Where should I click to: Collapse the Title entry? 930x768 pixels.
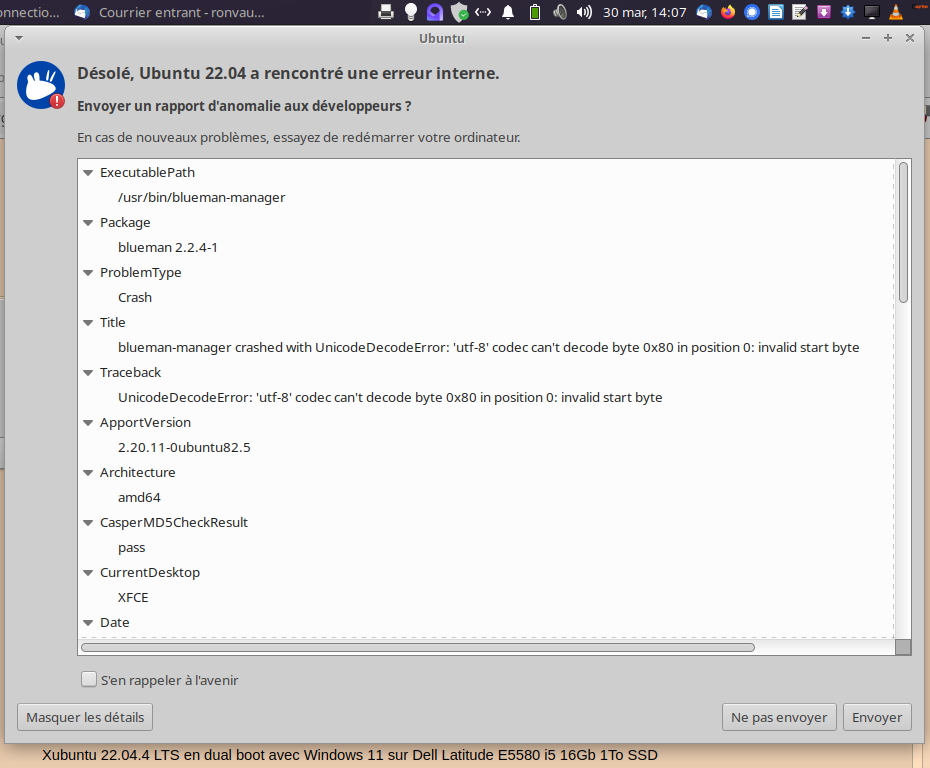point(88,323)
